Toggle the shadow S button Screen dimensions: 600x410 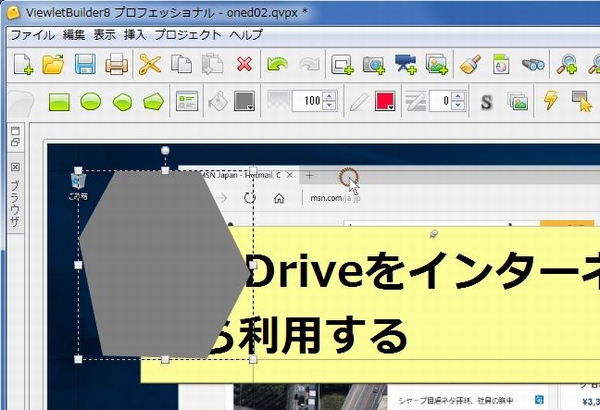pos(486,101)
